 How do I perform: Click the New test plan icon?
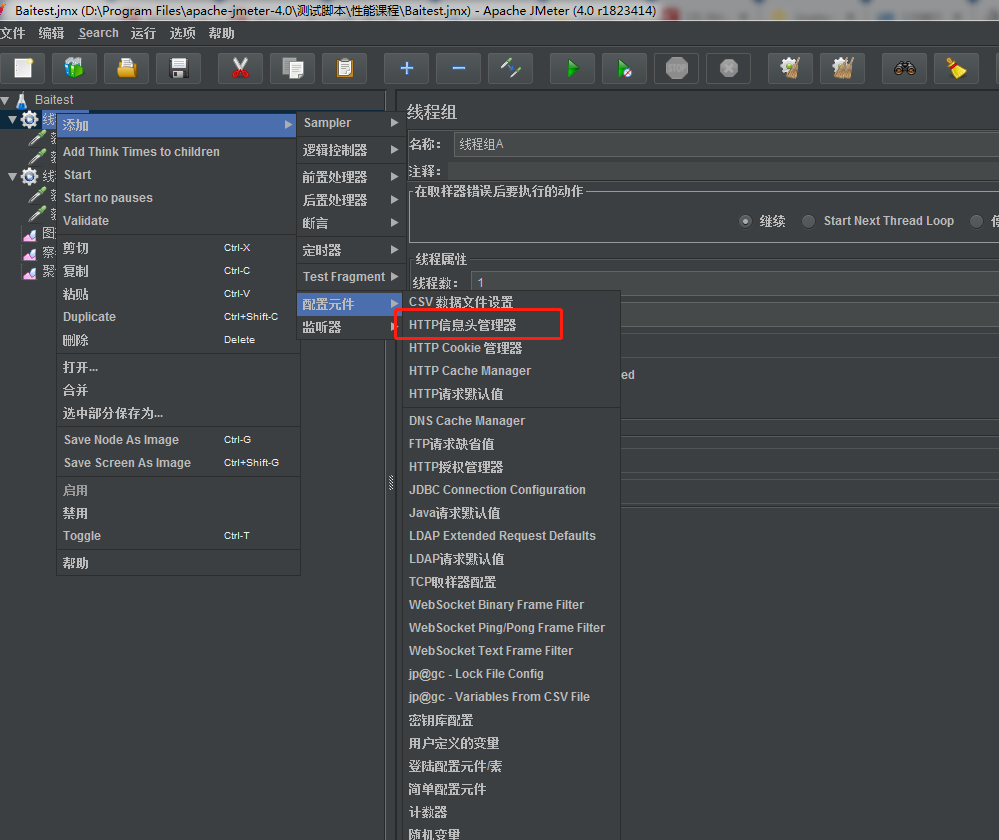(x=23, y=68)
